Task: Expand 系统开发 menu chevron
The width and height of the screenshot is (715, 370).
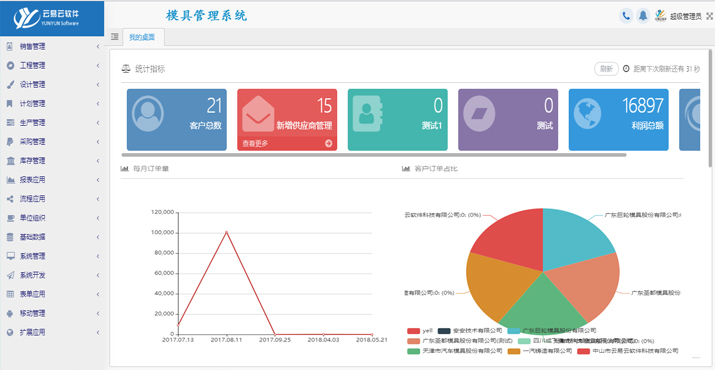Action: [98, 276]
